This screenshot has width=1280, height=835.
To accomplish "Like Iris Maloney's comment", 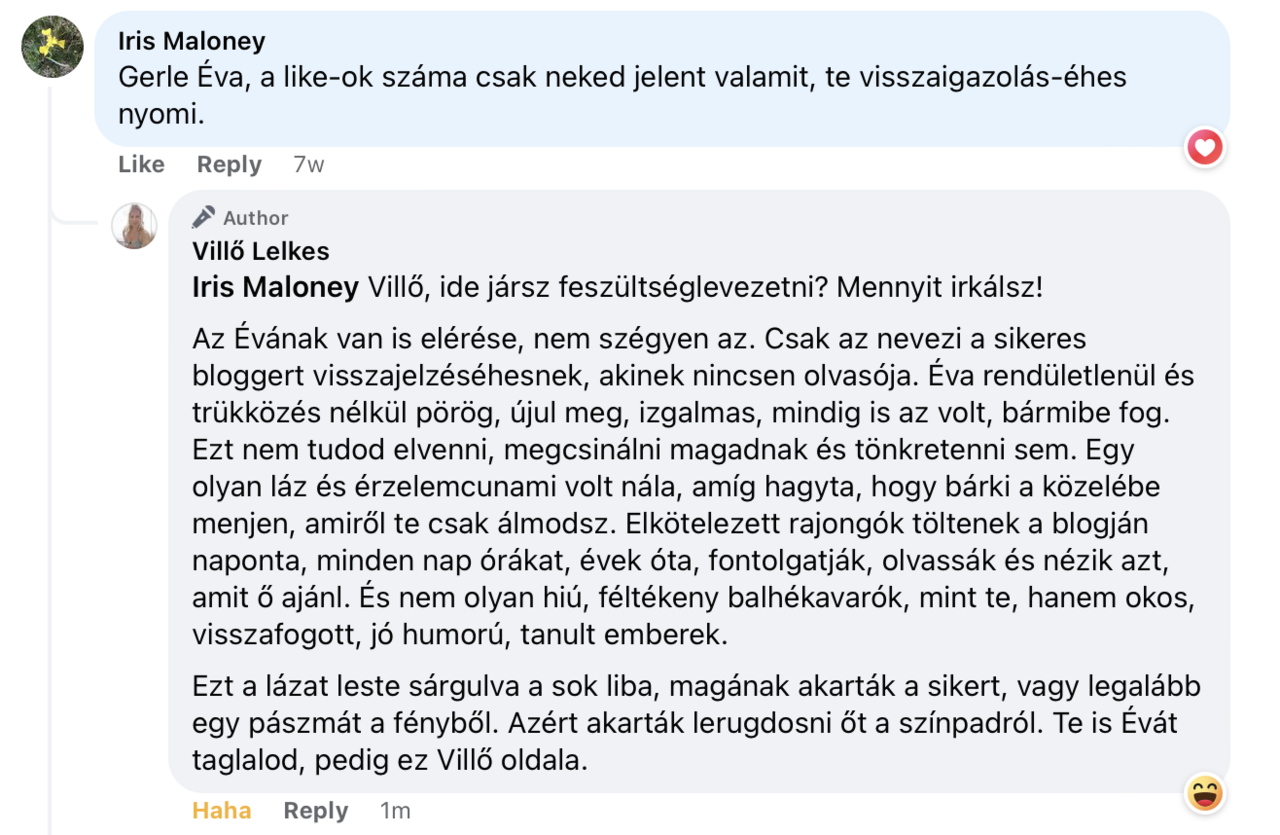I will (141, 165).
